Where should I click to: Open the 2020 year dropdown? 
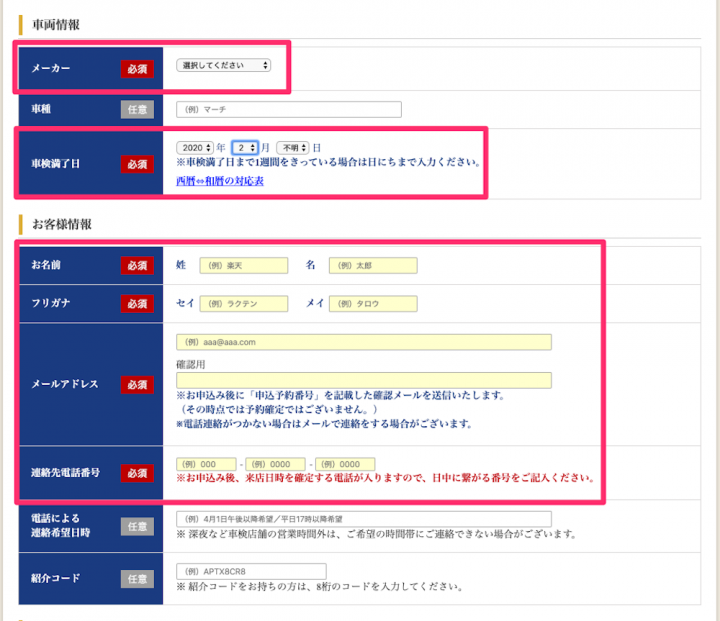pyautogui.click(x=195, y=147)
